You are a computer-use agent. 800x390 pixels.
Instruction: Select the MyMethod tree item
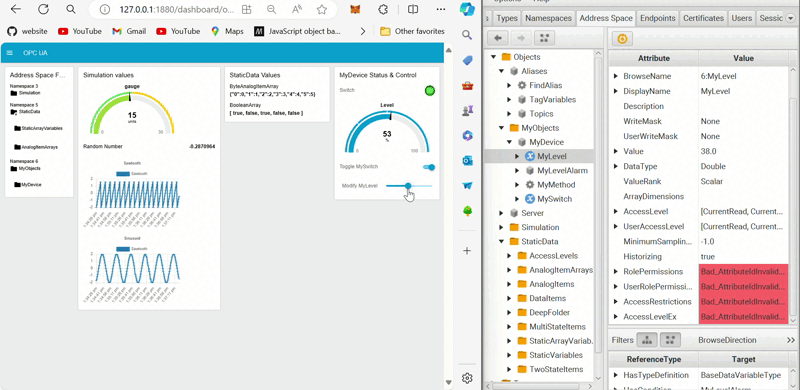click(550, 185)
